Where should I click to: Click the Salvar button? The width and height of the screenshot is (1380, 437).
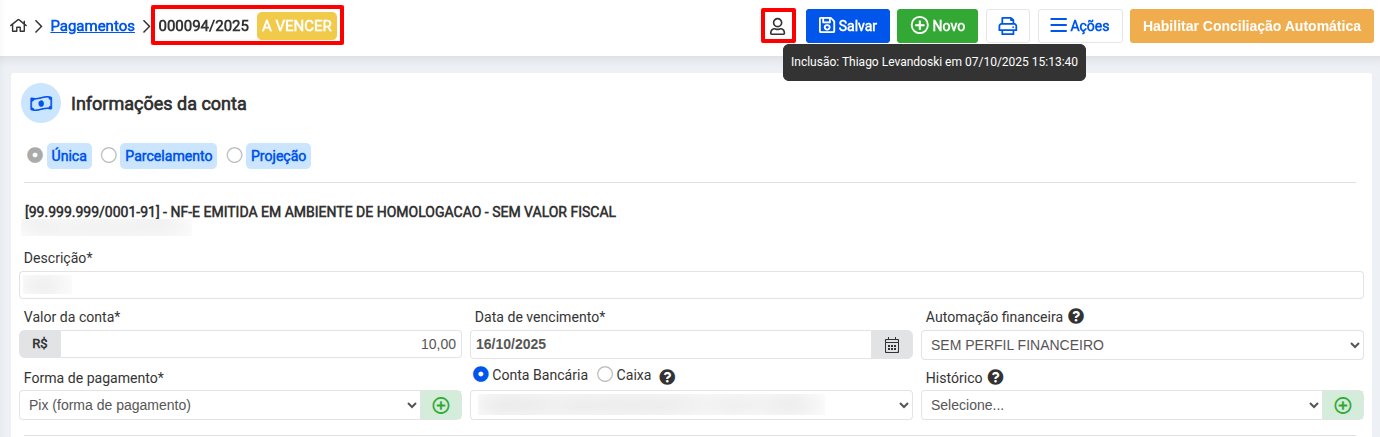tap(848, 26)
